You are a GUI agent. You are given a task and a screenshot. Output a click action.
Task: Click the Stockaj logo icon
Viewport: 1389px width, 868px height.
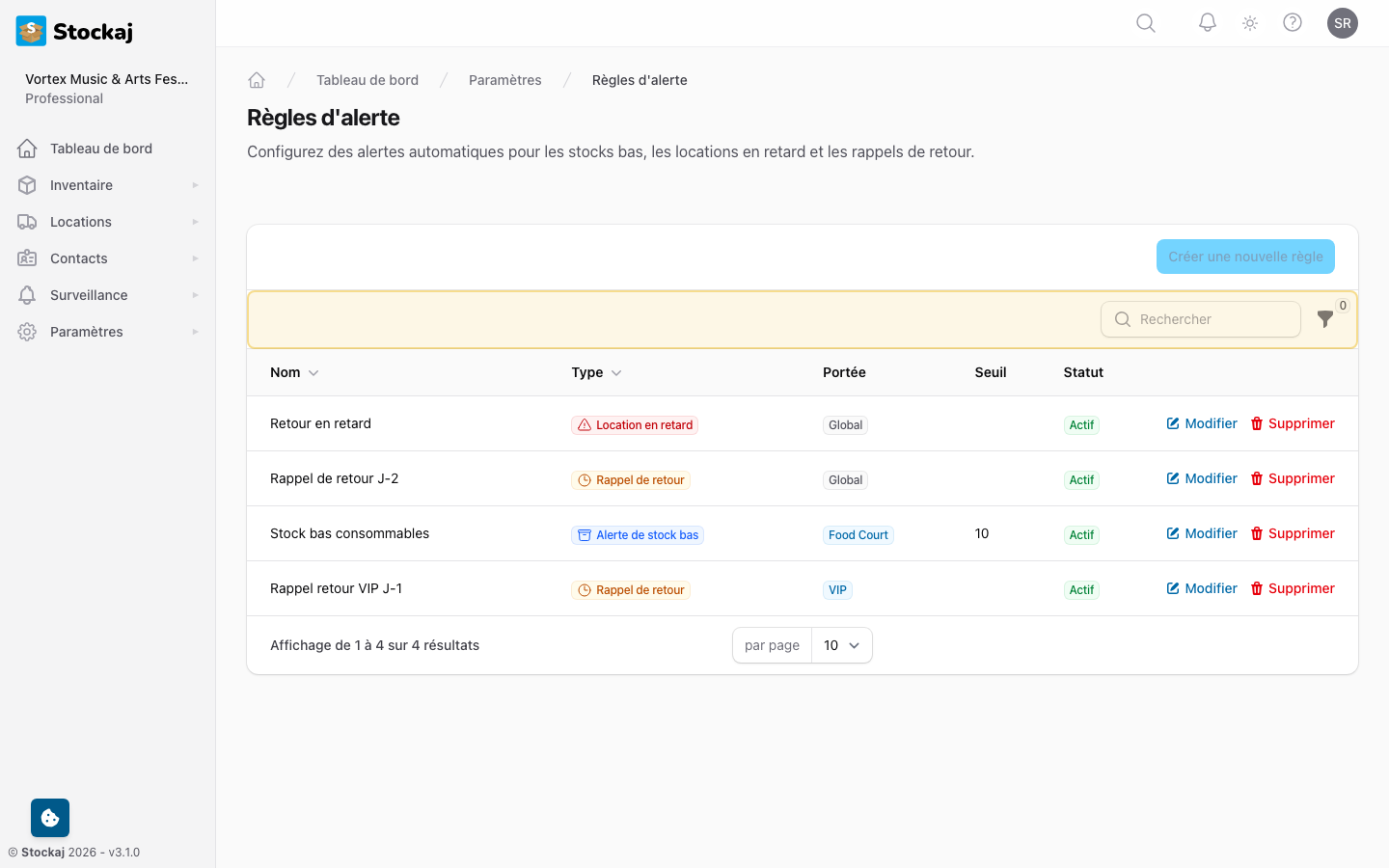pos(30,30)
